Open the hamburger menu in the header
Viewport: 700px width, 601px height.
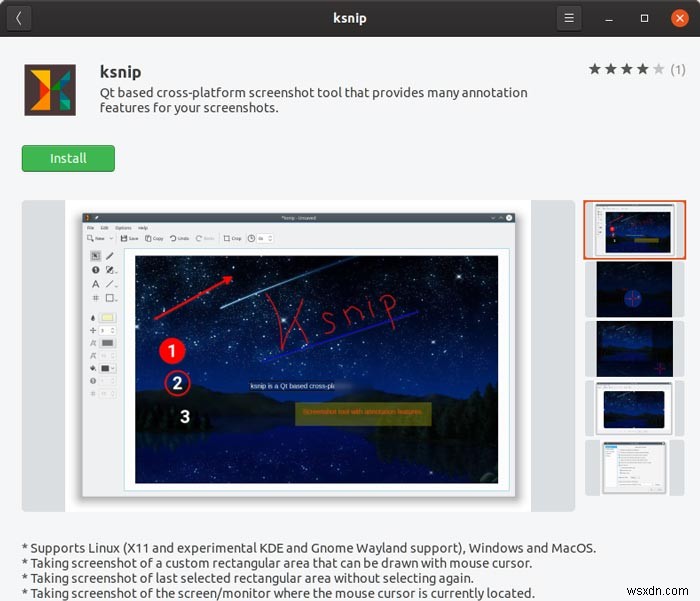click(x=569, y=18)
